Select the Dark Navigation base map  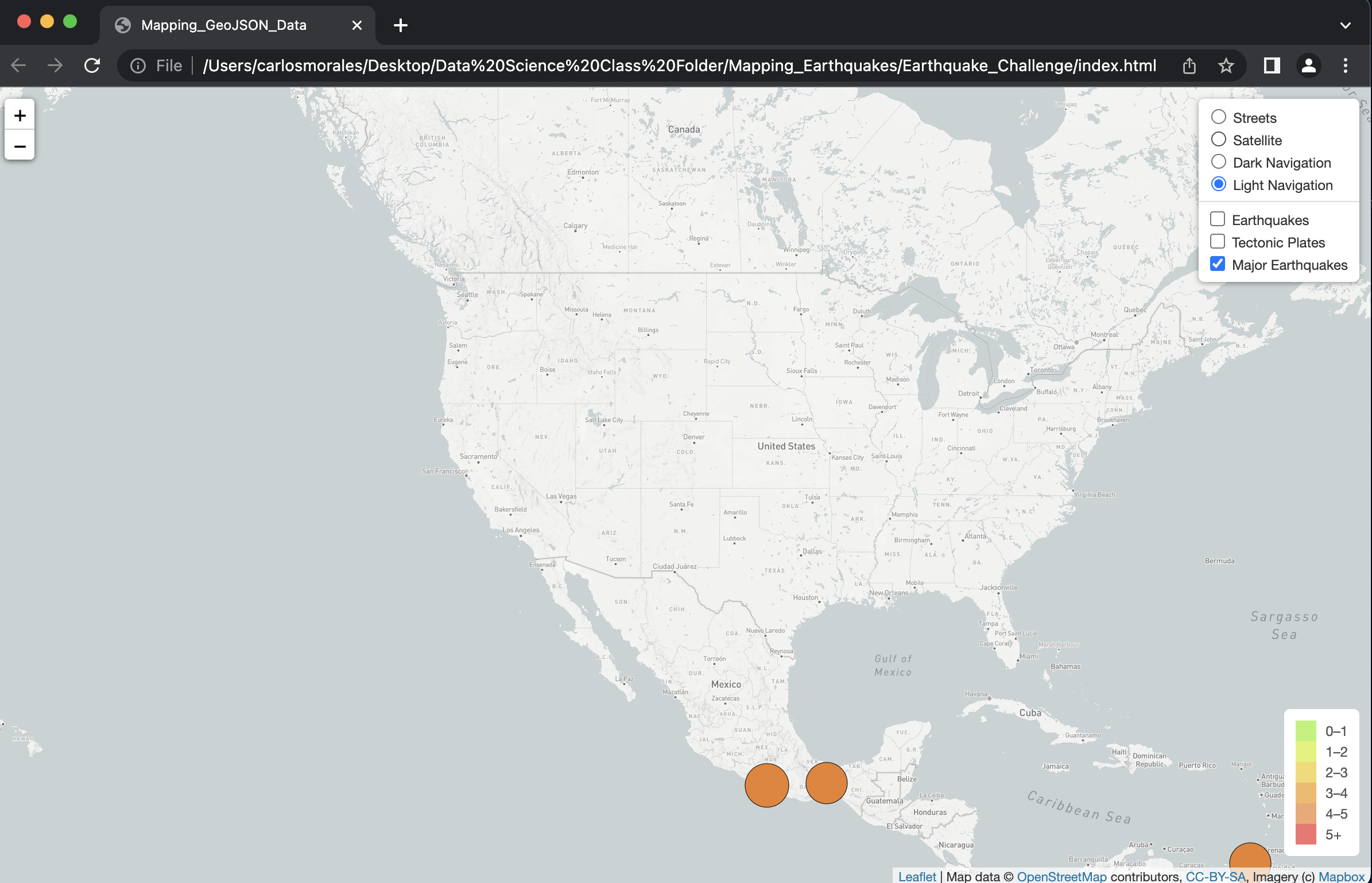click(1219, 161)
